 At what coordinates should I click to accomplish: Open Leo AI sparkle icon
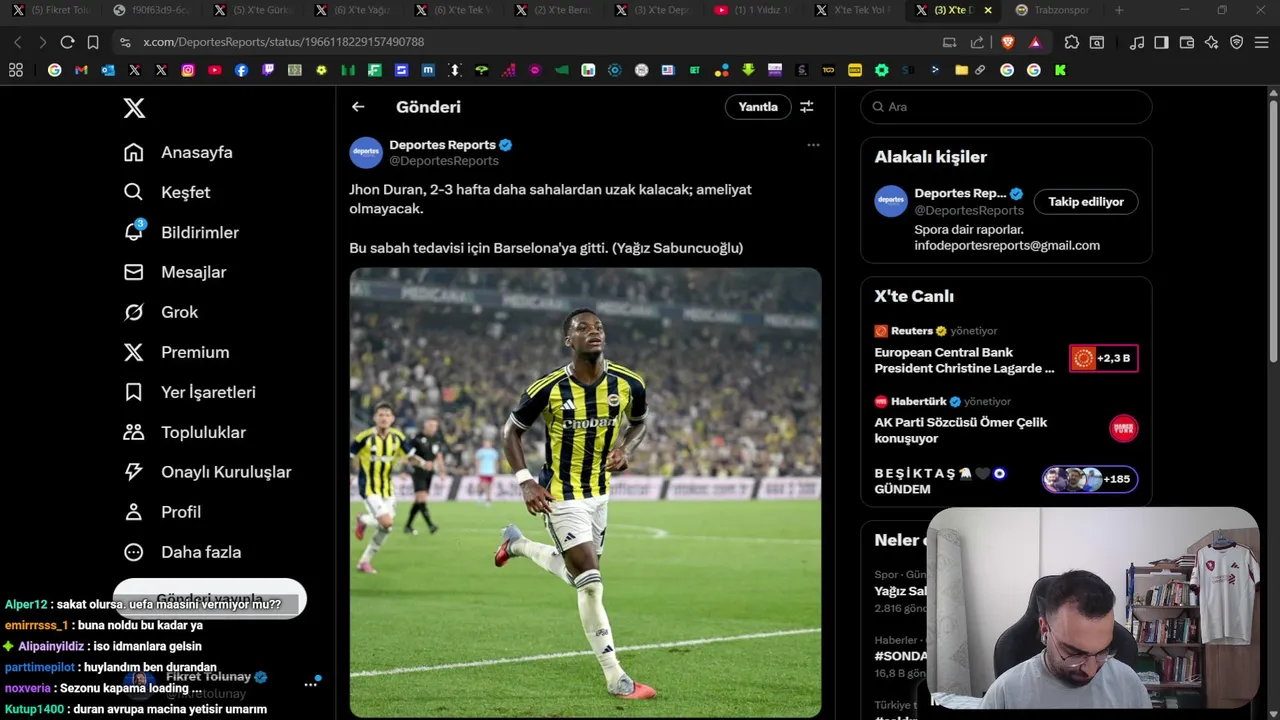pyautogui.click(x=1212, y=42)
